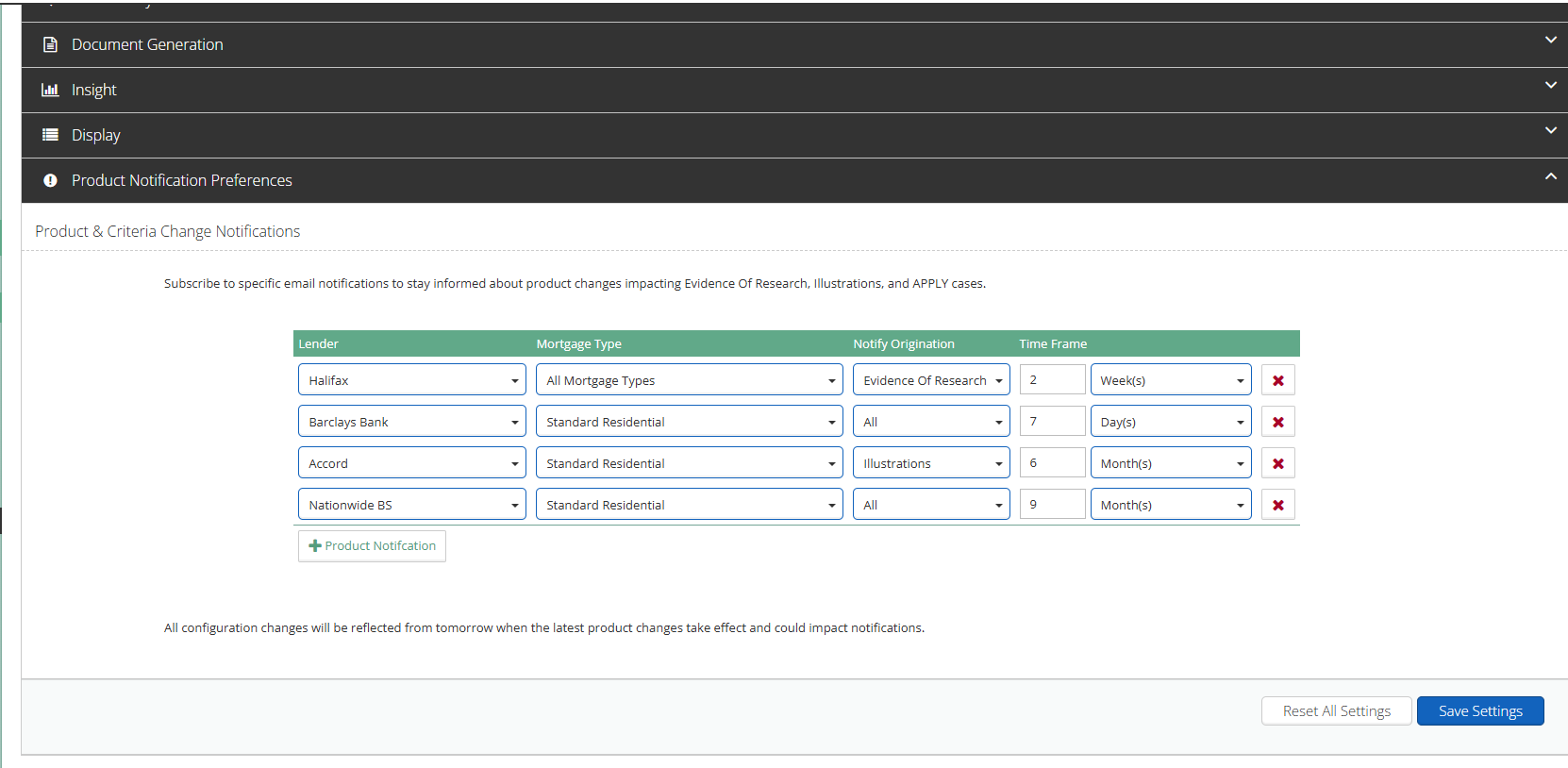Collapse the Product Notification Preferences section
This screenshot has height=768, width=1568.
[1551, 175]
